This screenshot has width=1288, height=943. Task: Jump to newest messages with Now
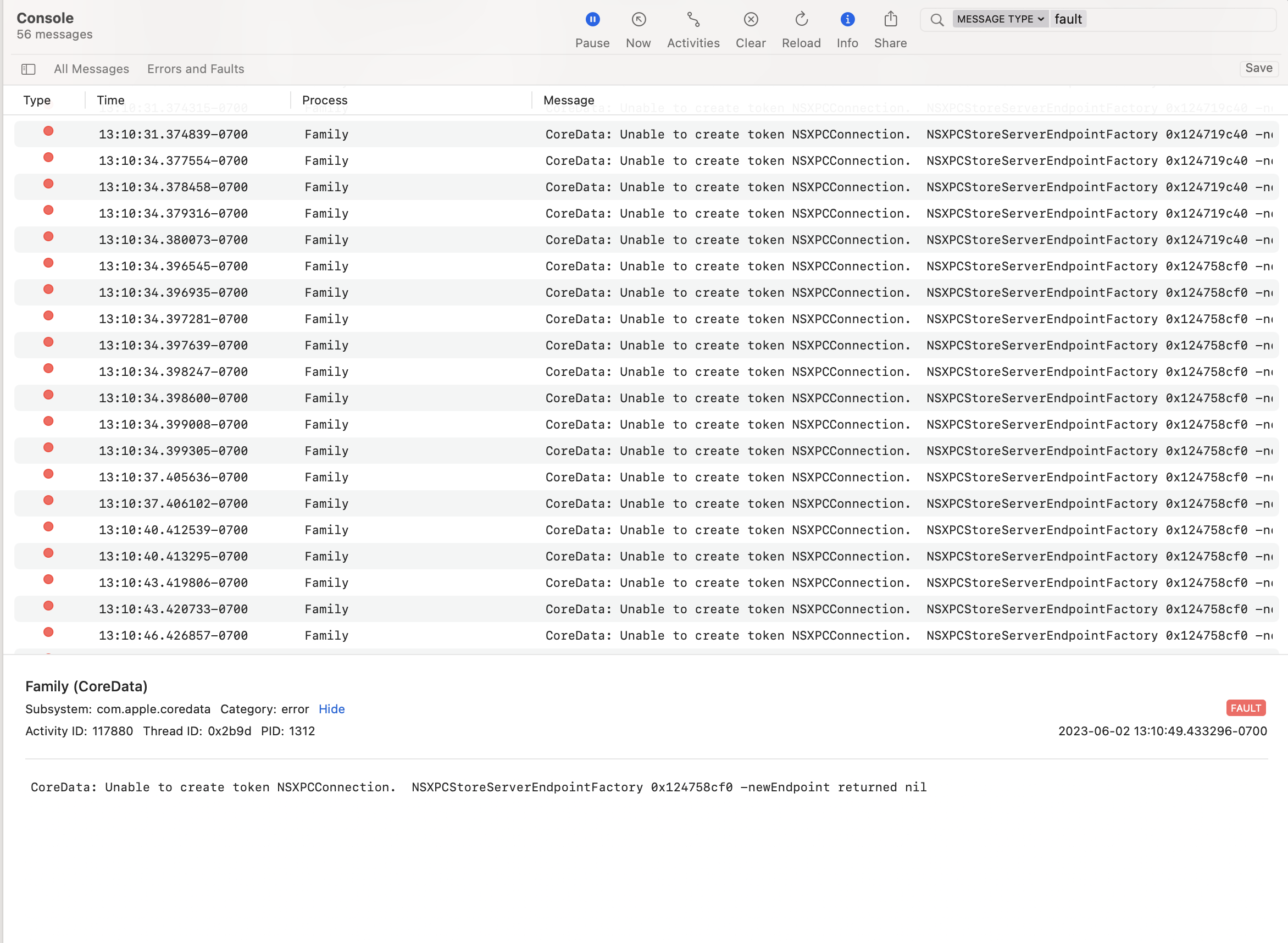point(638,20)
